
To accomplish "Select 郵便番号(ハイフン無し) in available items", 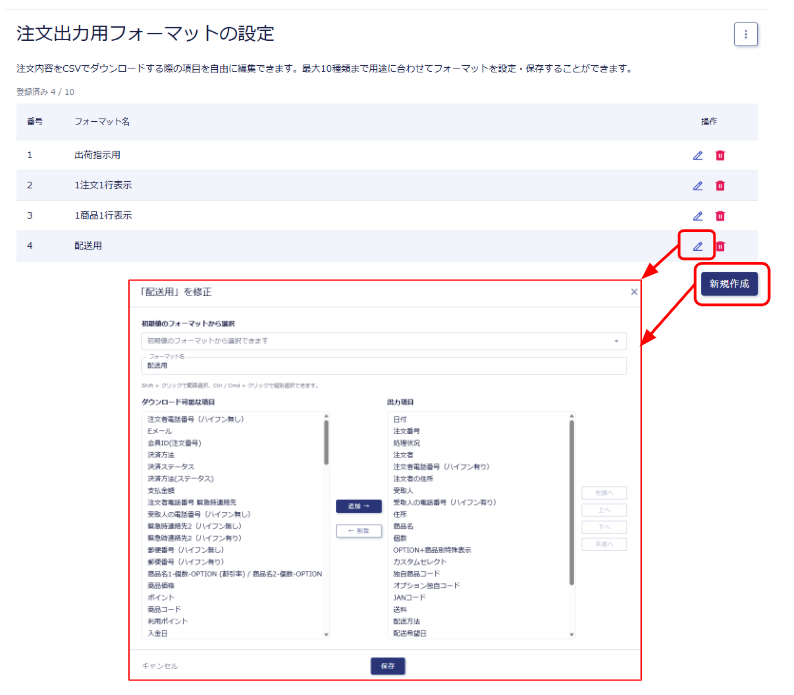I will pyautogui.click(x=185, y=550).
